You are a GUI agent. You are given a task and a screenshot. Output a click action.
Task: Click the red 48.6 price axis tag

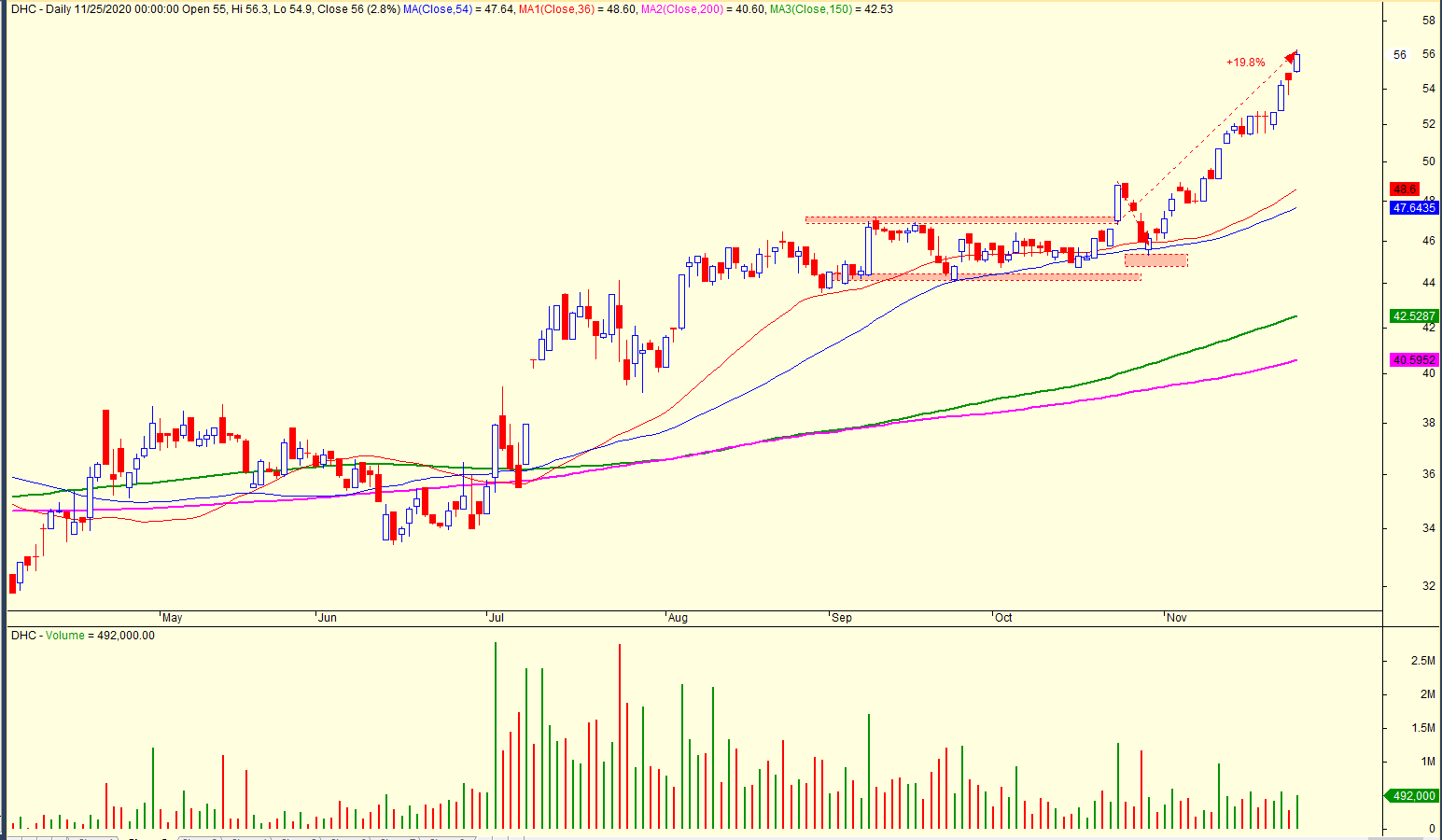(1405, 189)
